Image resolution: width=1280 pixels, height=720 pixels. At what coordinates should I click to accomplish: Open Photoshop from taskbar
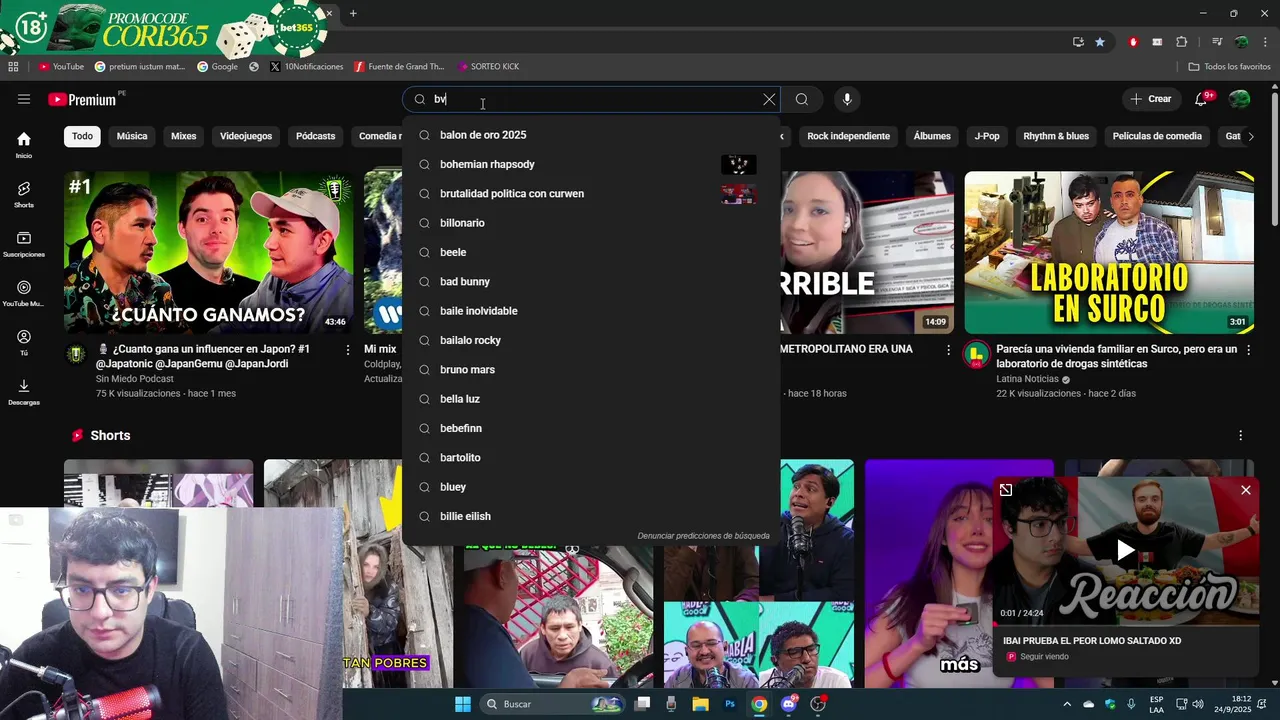[730, 704]
